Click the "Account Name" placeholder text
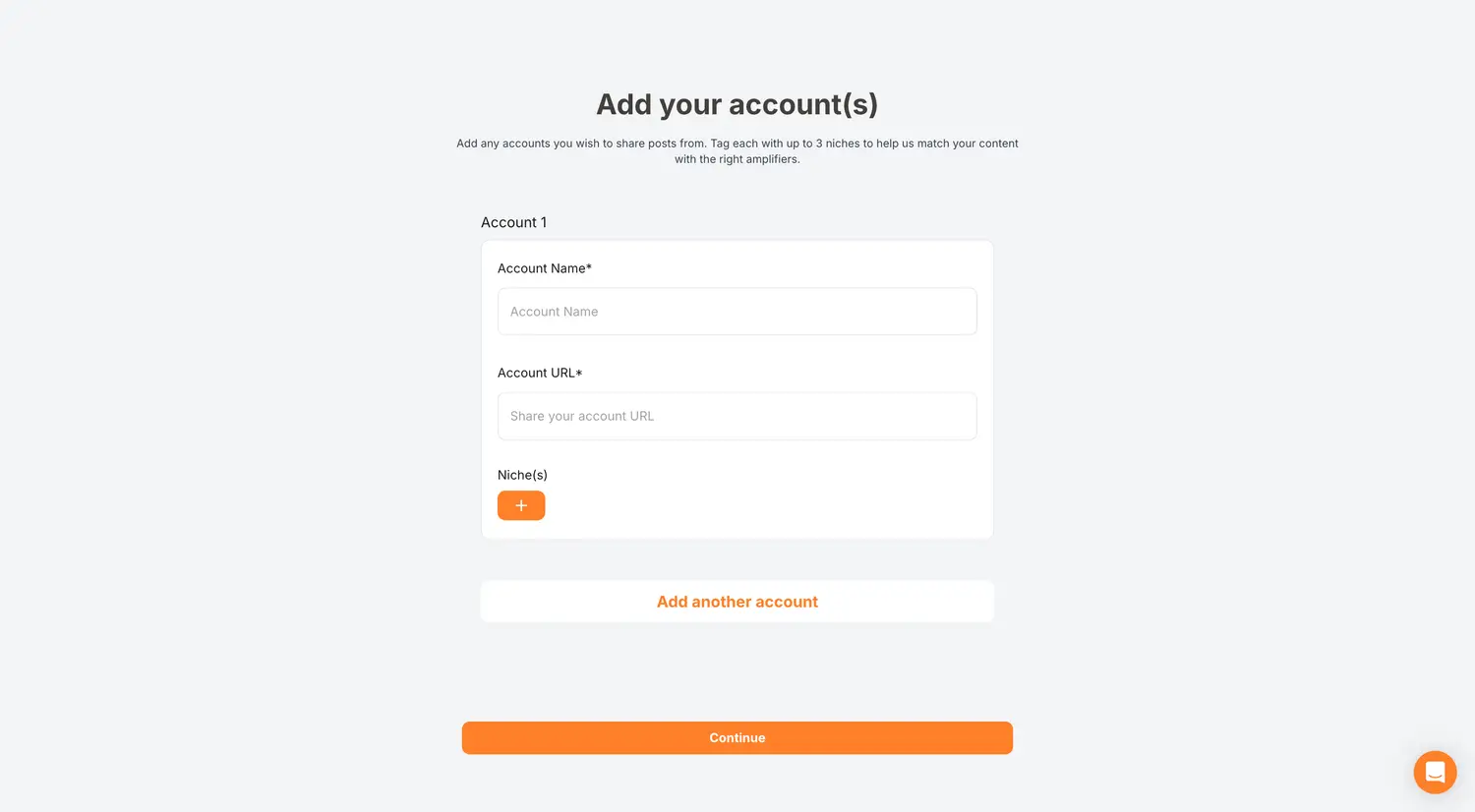The height and width of the screenshot is (812, 1475). coord(554,312)
